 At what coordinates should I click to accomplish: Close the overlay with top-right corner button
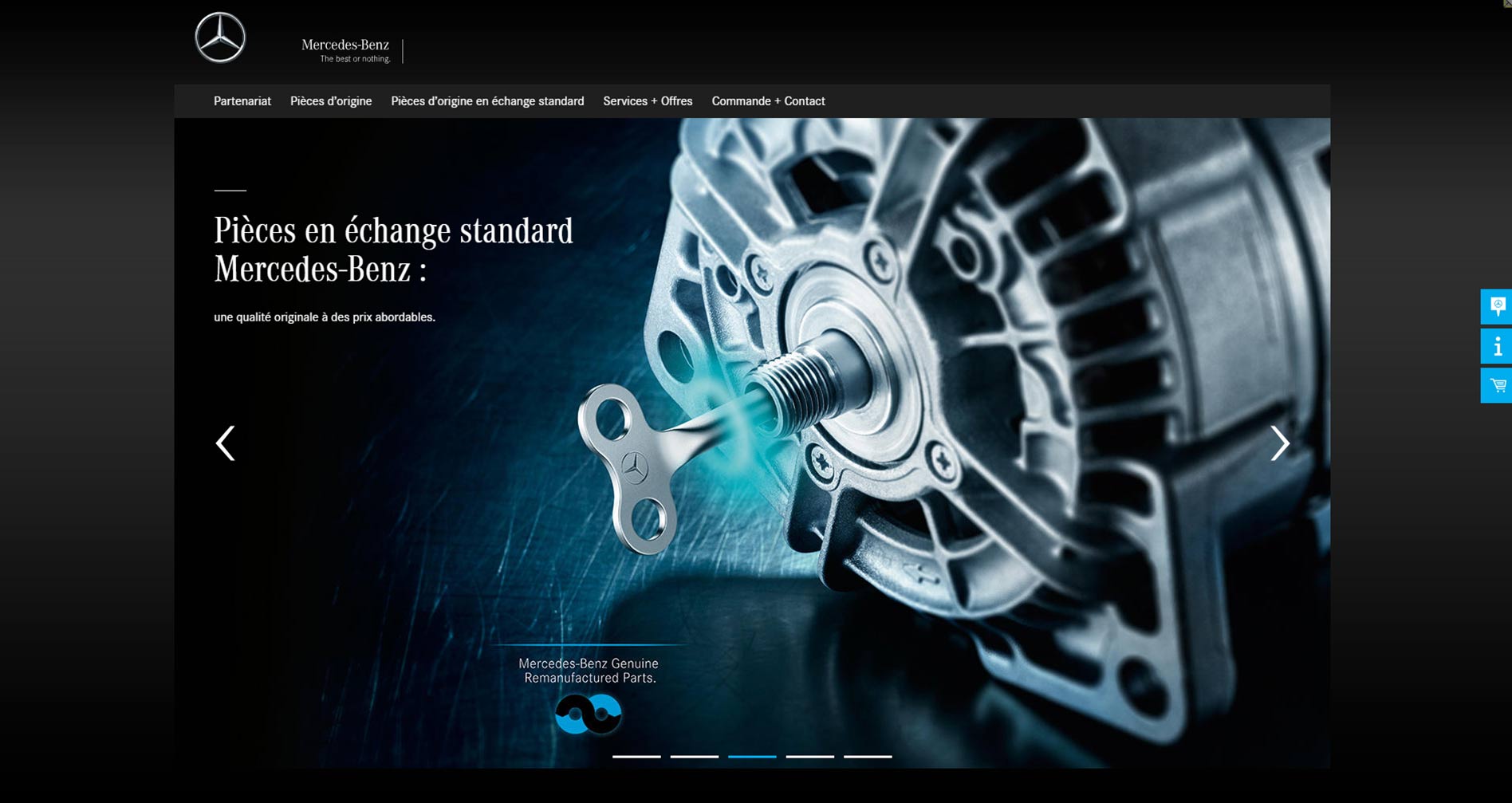(1506, 4)
